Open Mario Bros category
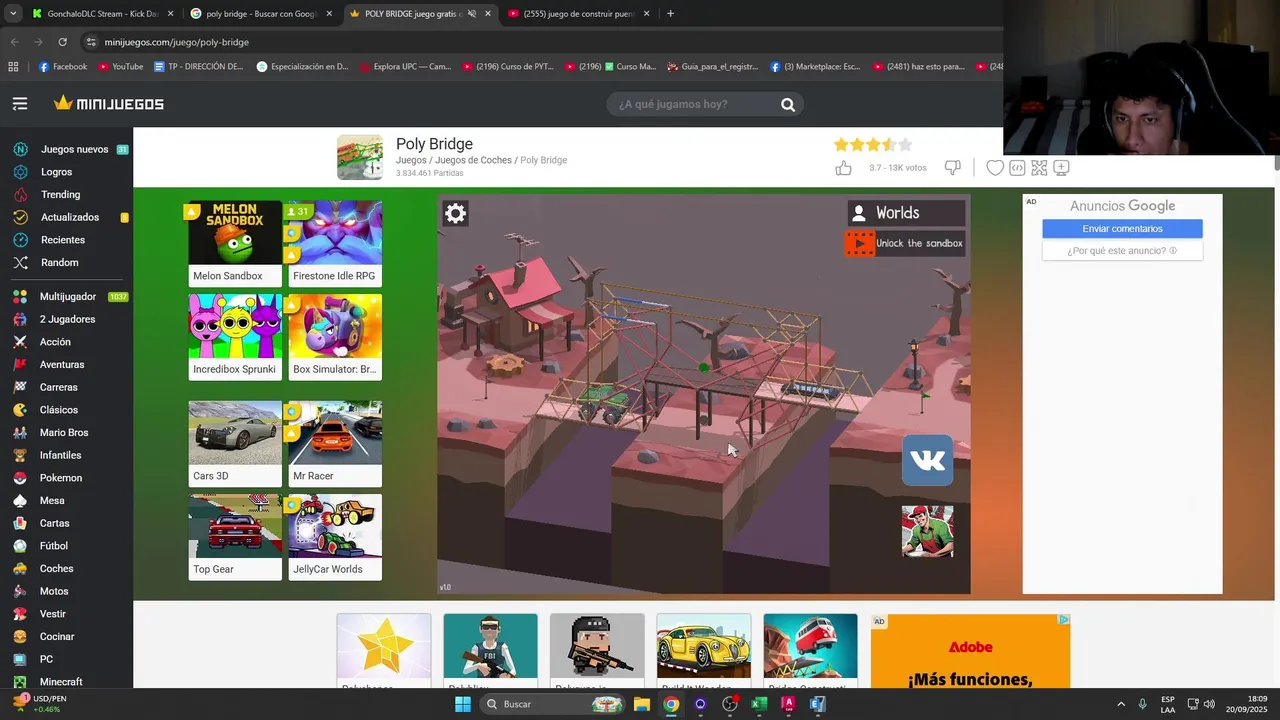This screenshot has height=720, width=1280. tap(64, 433)
